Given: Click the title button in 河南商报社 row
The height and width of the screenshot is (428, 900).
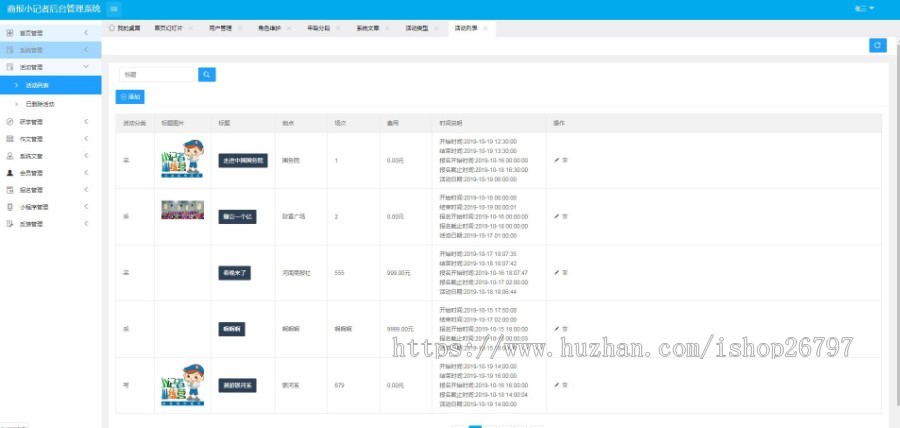Looking at the screenshot, I should click(x=234, y=273).
